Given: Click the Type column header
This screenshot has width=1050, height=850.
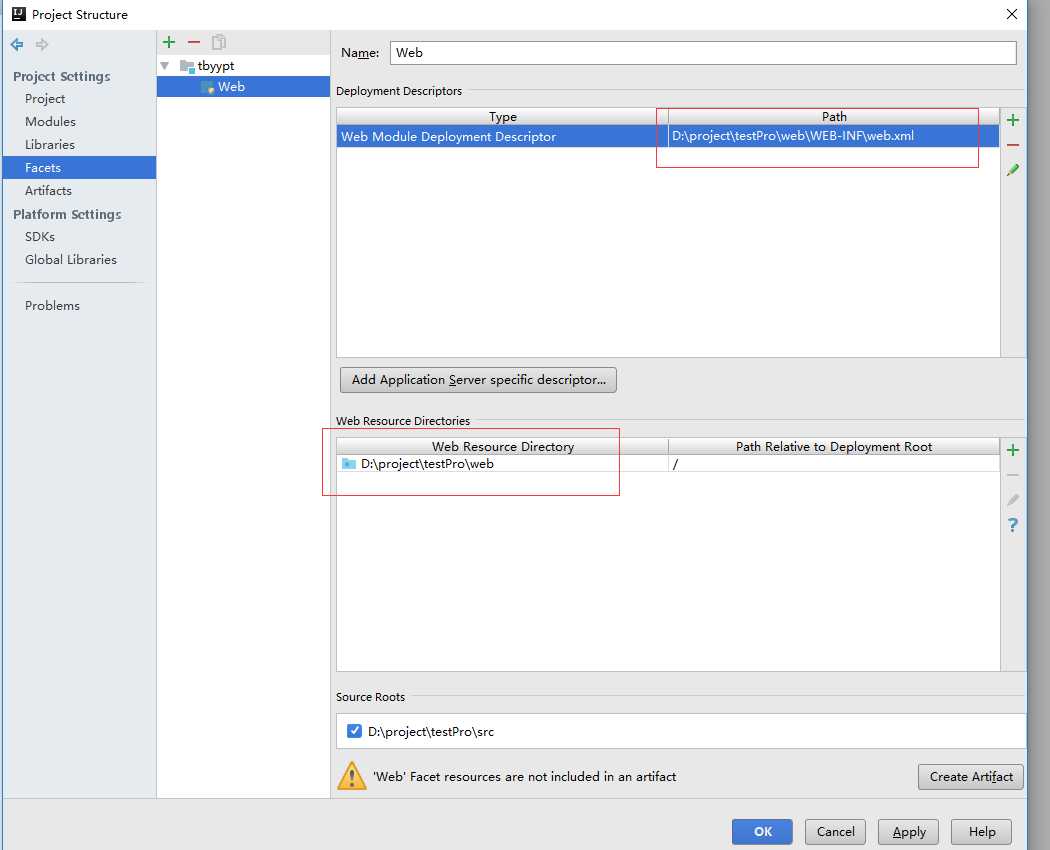Looking at the screenshot, I should point(502,117).
